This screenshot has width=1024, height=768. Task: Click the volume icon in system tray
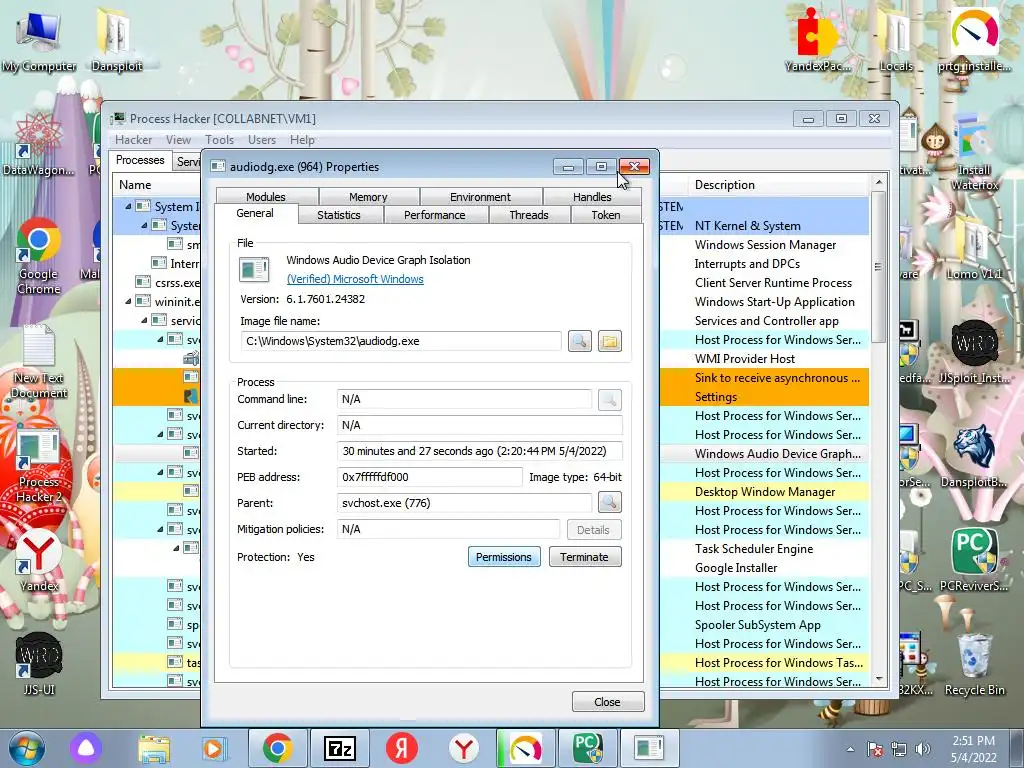pyautogui.click(x=922, y=749)
